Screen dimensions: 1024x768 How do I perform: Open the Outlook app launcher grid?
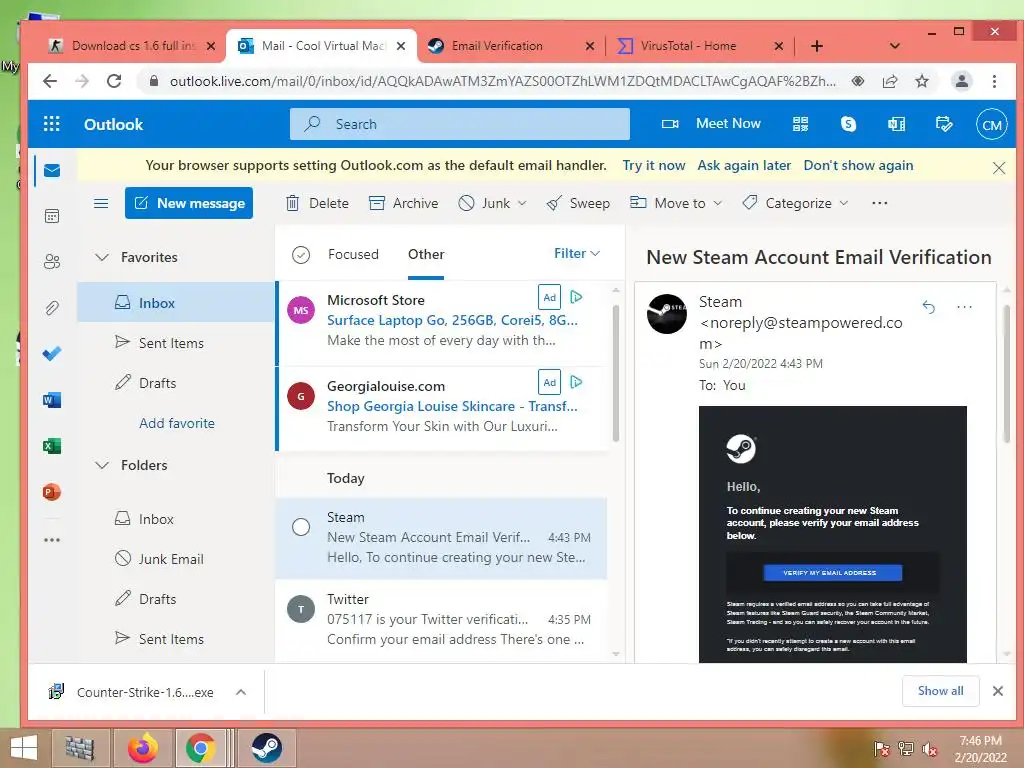[52, 124]
